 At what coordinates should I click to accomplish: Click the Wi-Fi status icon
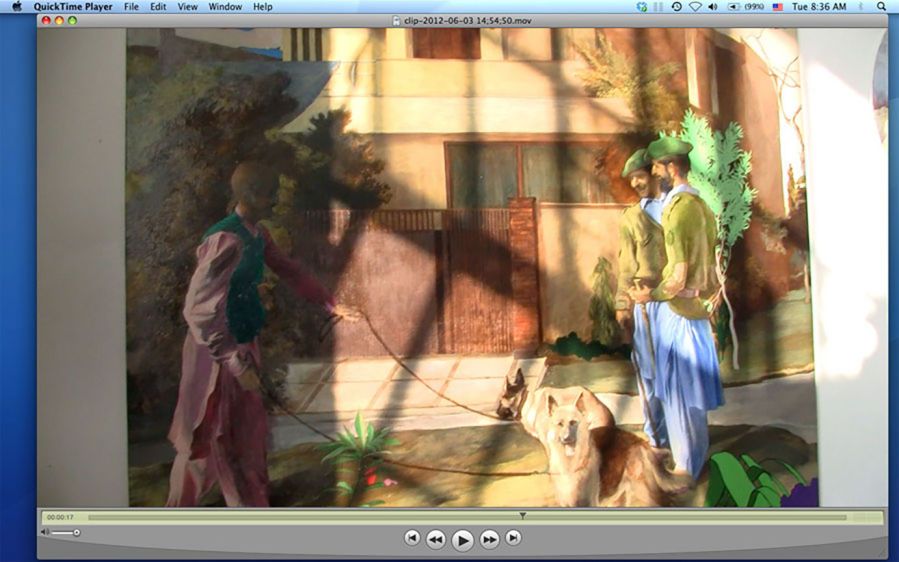coord(695,7)
